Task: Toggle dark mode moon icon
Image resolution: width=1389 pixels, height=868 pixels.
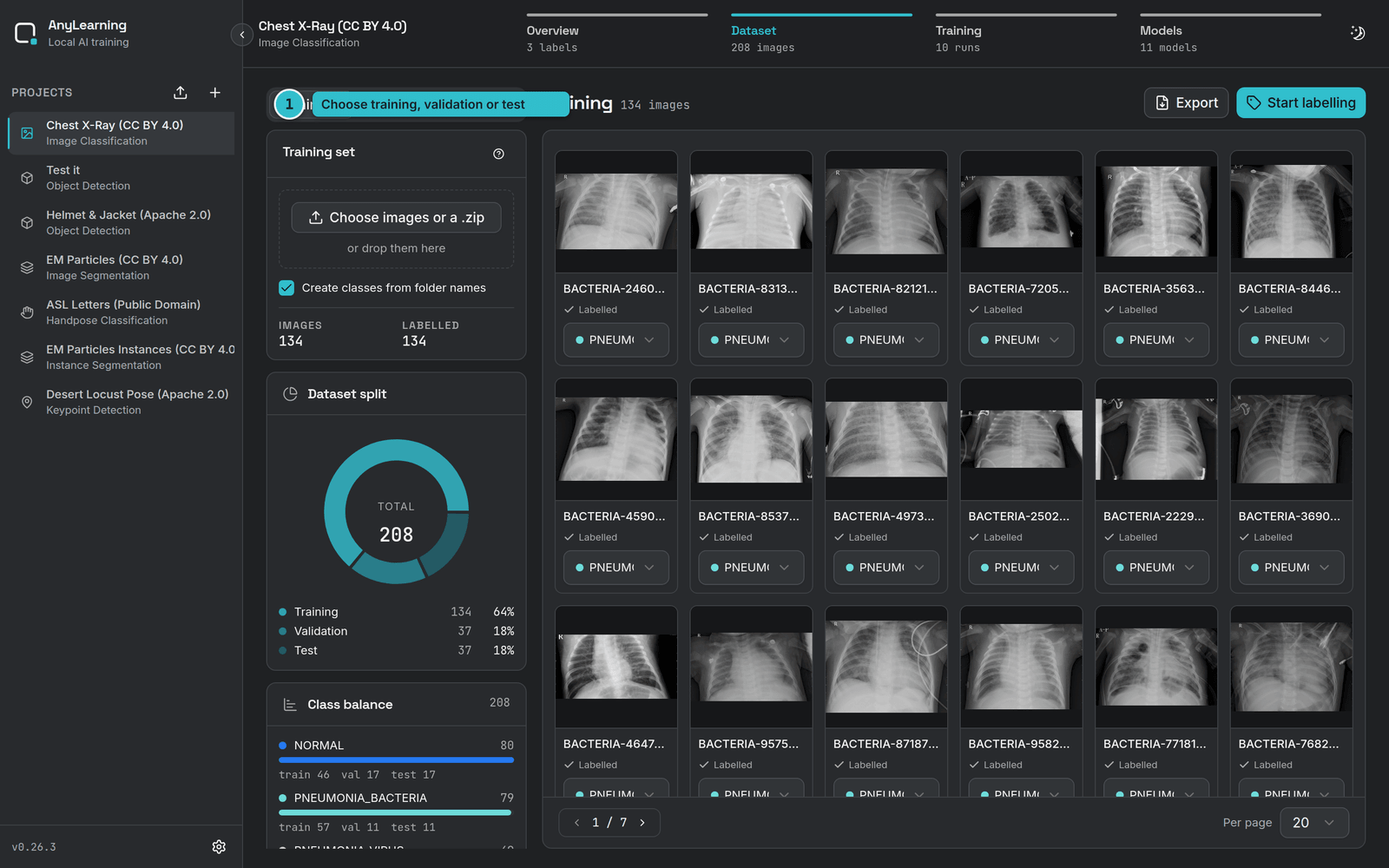Action: [1358, 33]
